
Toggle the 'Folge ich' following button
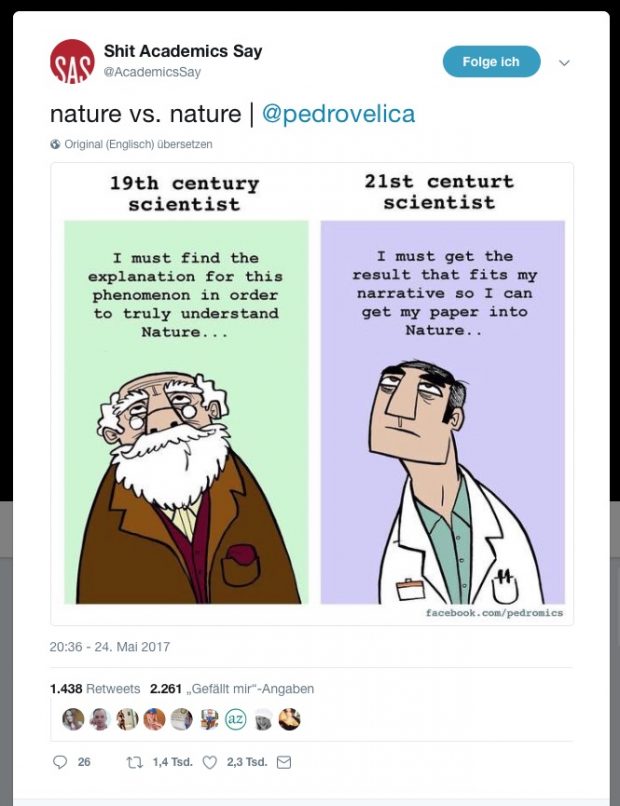[x=491, y=62]
